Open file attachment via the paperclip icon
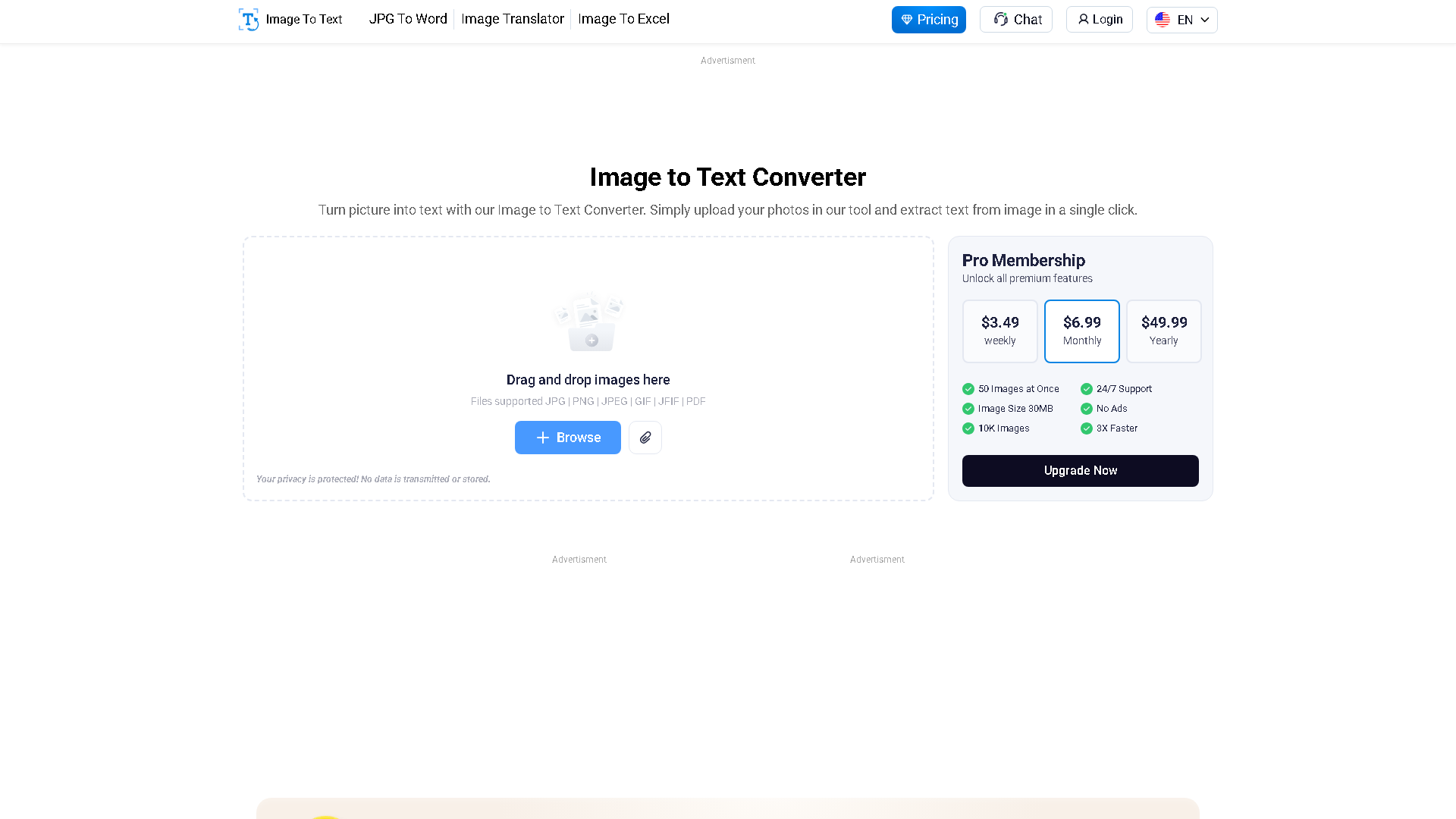This screenshot has width=1456, height=819. click(645, 438)
